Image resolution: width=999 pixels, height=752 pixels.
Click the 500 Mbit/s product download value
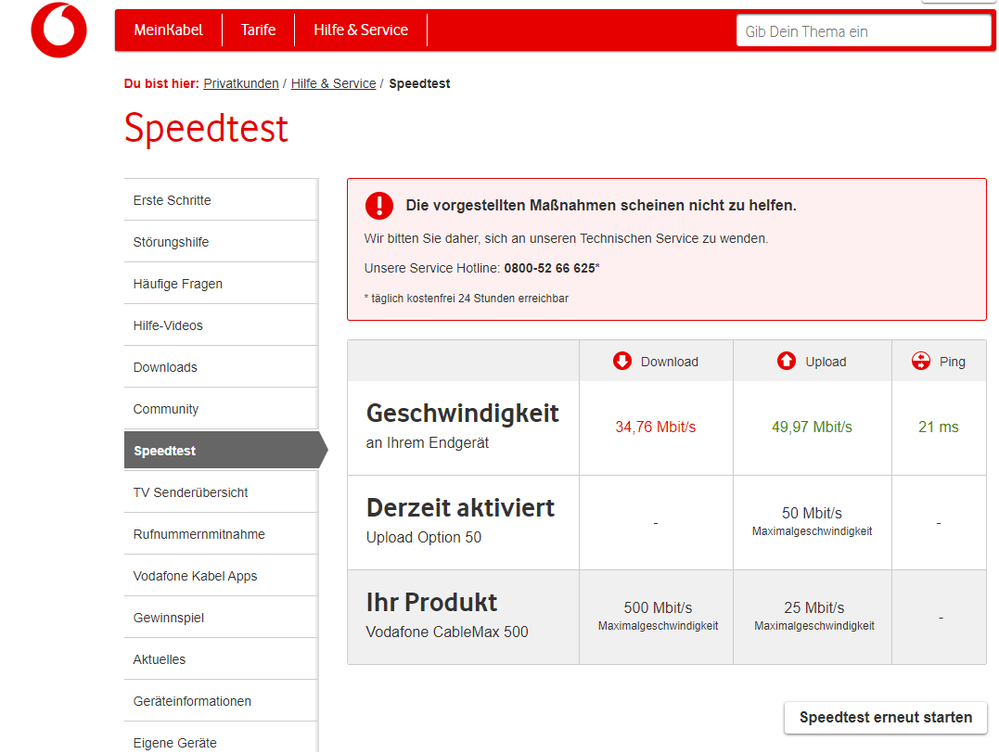658,608
